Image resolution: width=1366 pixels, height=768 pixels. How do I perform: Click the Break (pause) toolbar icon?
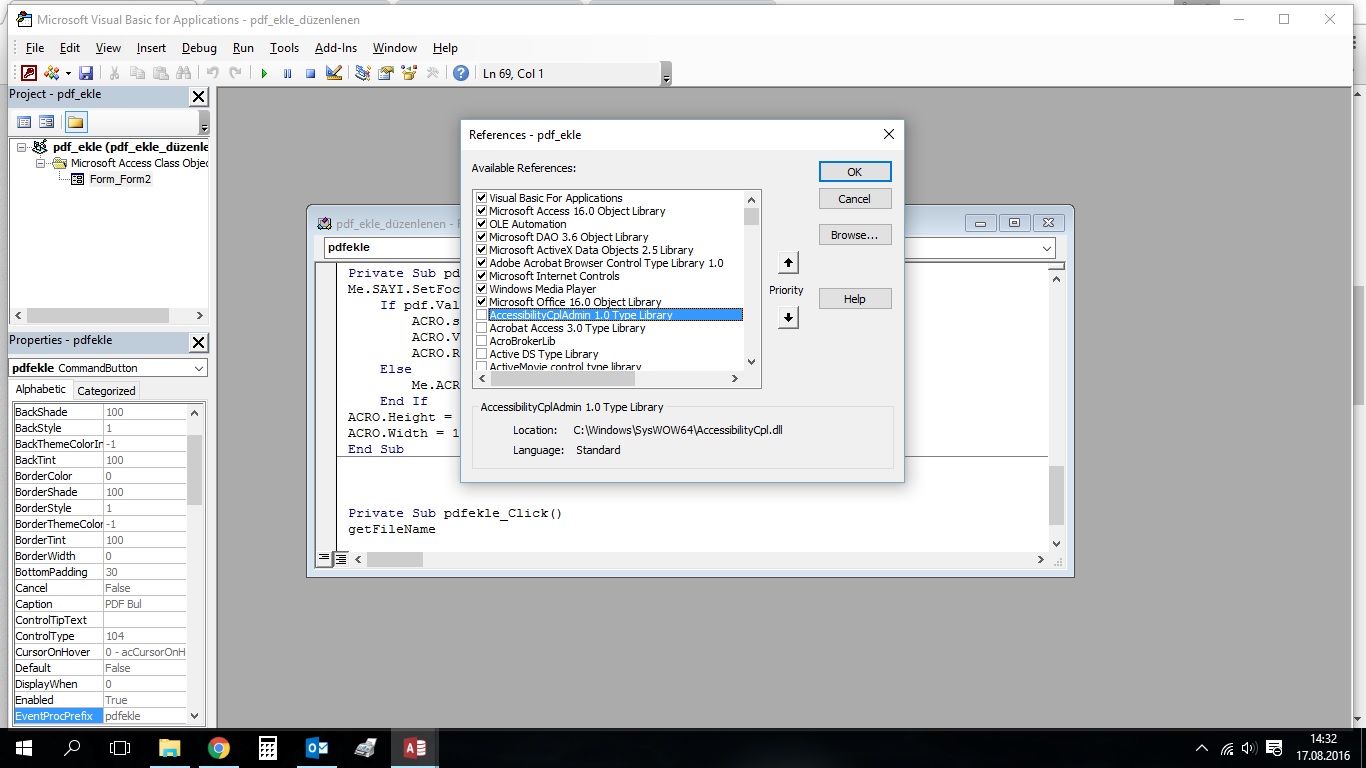[287, 73]
